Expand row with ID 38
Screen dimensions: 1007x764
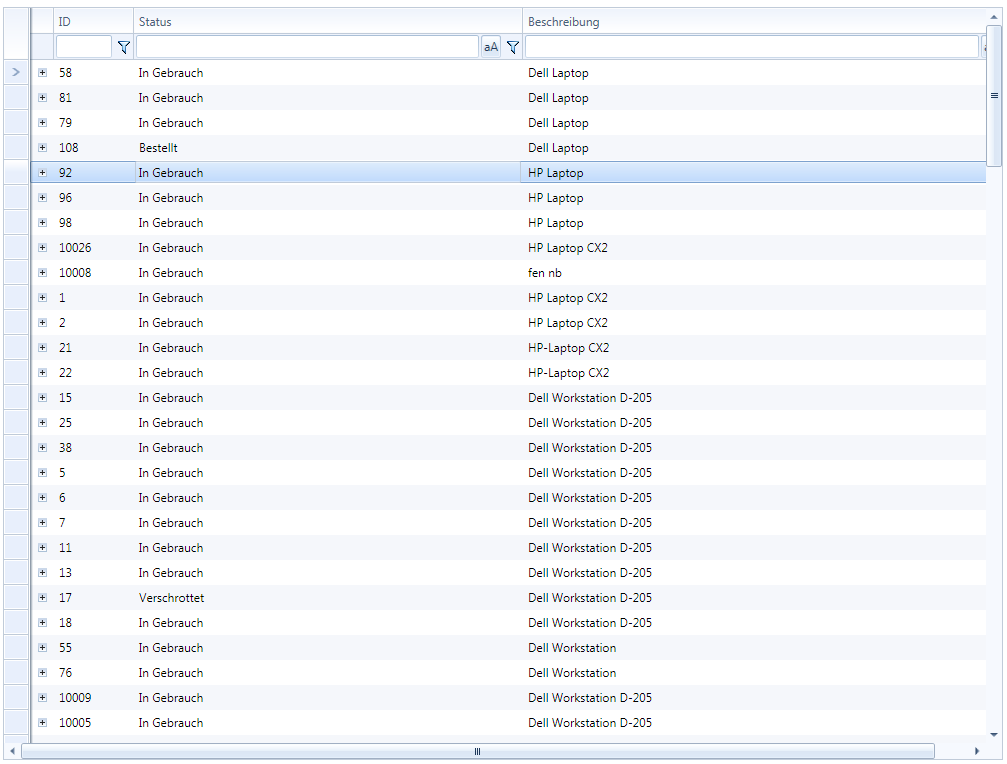tap(42, 447)
